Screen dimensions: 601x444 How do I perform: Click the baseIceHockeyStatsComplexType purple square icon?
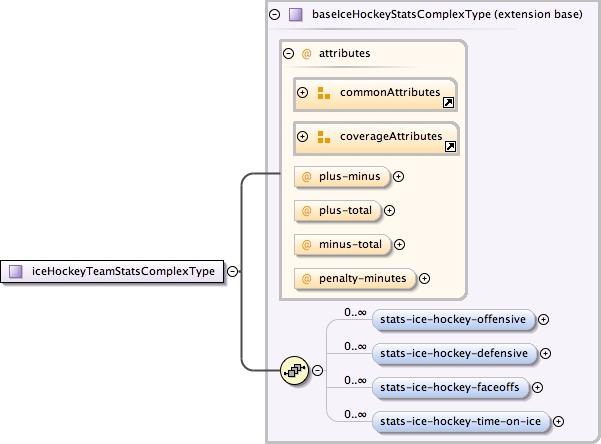coord(296,15)
